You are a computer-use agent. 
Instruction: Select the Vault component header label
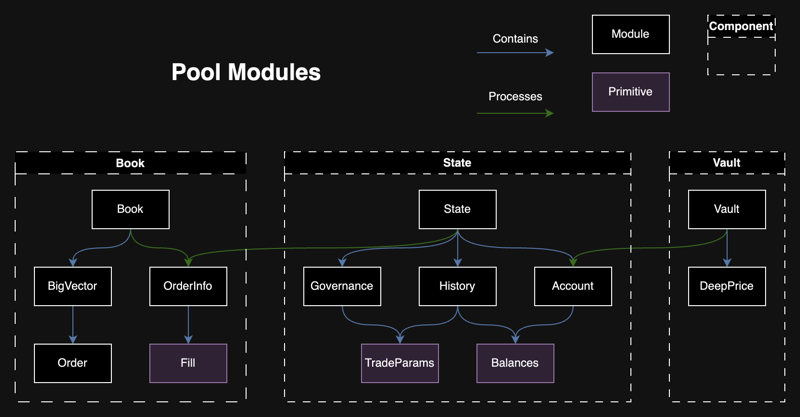click(x=727, y=163)
